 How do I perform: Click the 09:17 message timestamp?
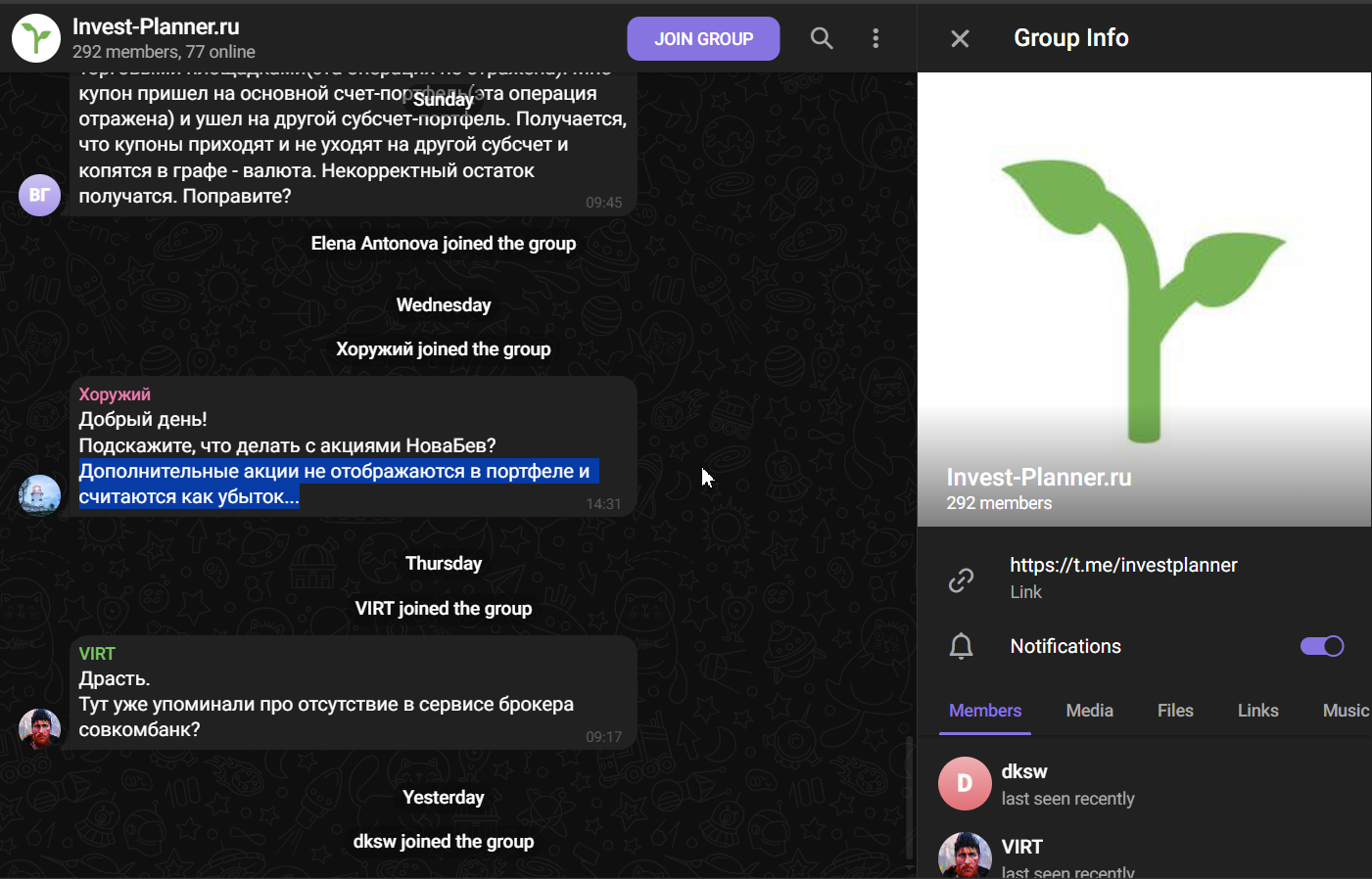(603, 737)
